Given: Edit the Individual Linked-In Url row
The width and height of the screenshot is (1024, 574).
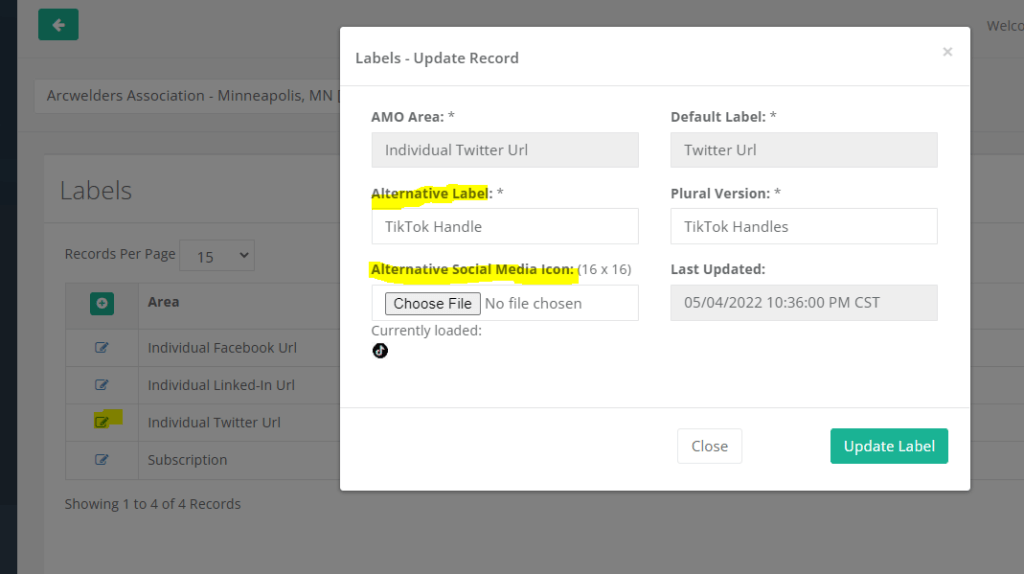Looking at the screenshot, I should coord(102,385).
